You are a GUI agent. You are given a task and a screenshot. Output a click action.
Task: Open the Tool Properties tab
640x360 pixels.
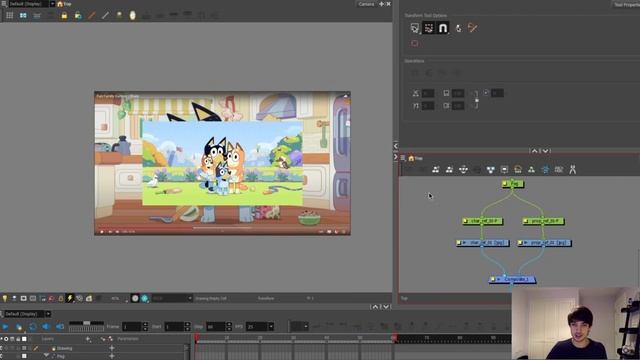[627, 4]
